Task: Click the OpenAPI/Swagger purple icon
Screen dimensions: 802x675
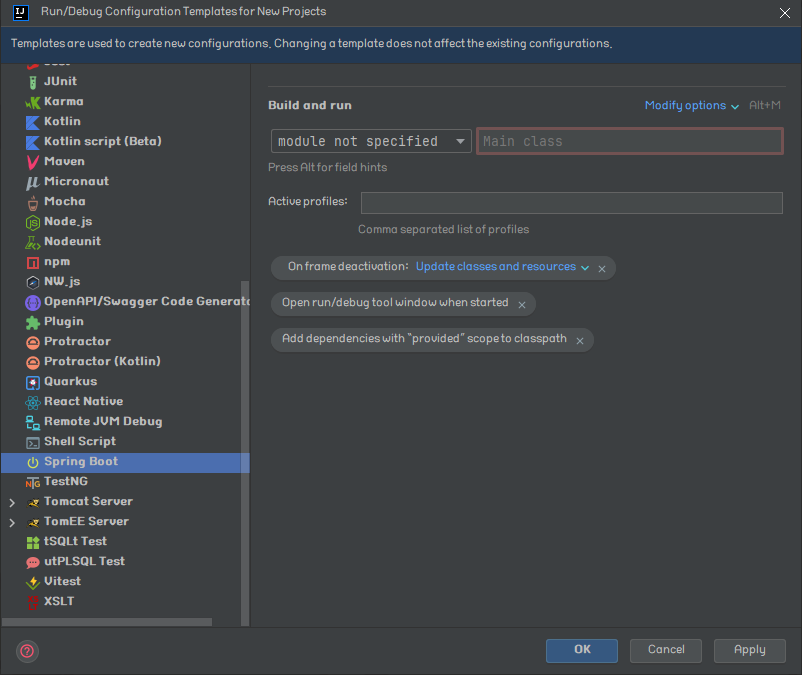Action: pyautogui.click(x=33, y=302)
